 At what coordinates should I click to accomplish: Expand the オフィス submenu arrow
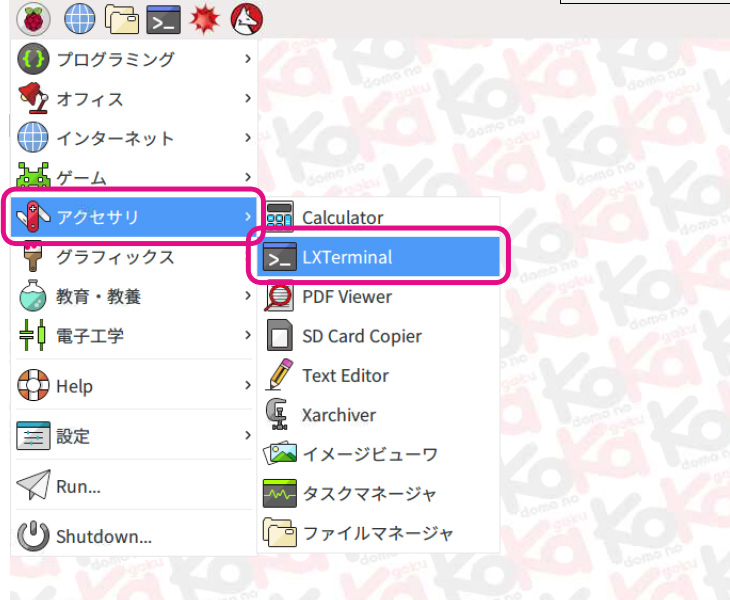coord(248,98)
